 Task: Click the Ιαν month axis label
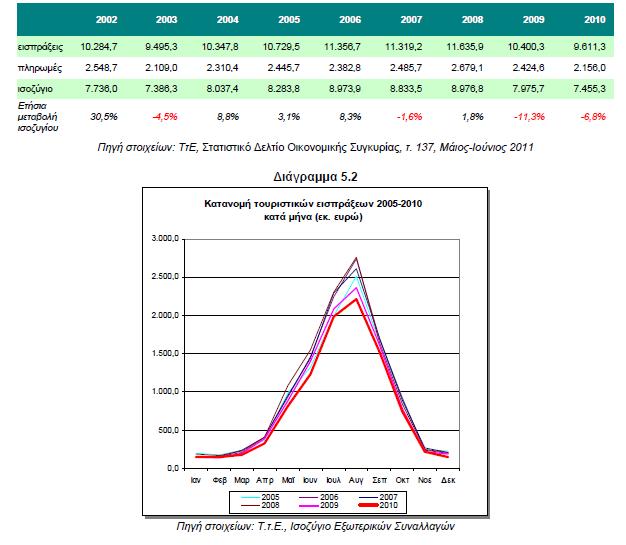coord(196,480)
